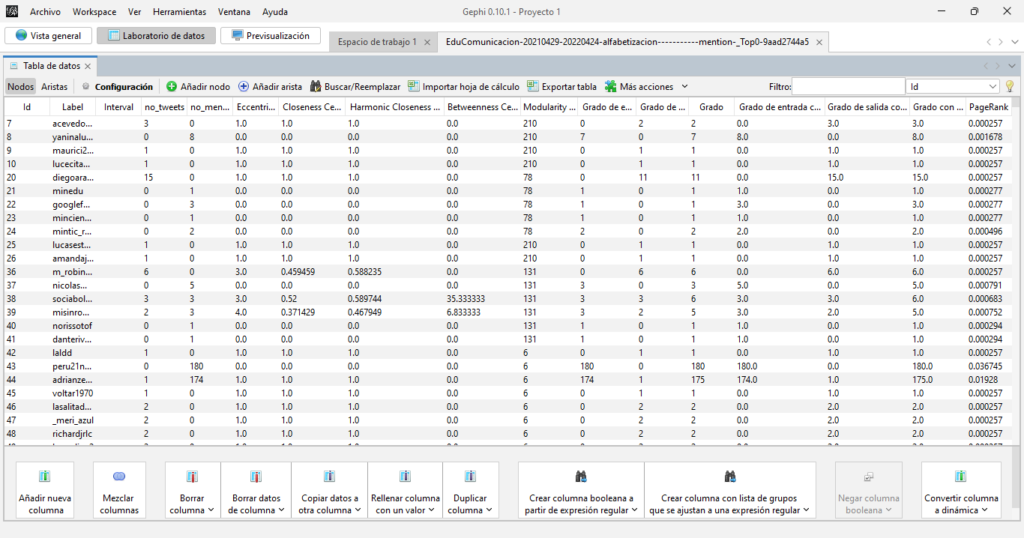Open the Archivo menu
1024x538 pixels.
45,12
